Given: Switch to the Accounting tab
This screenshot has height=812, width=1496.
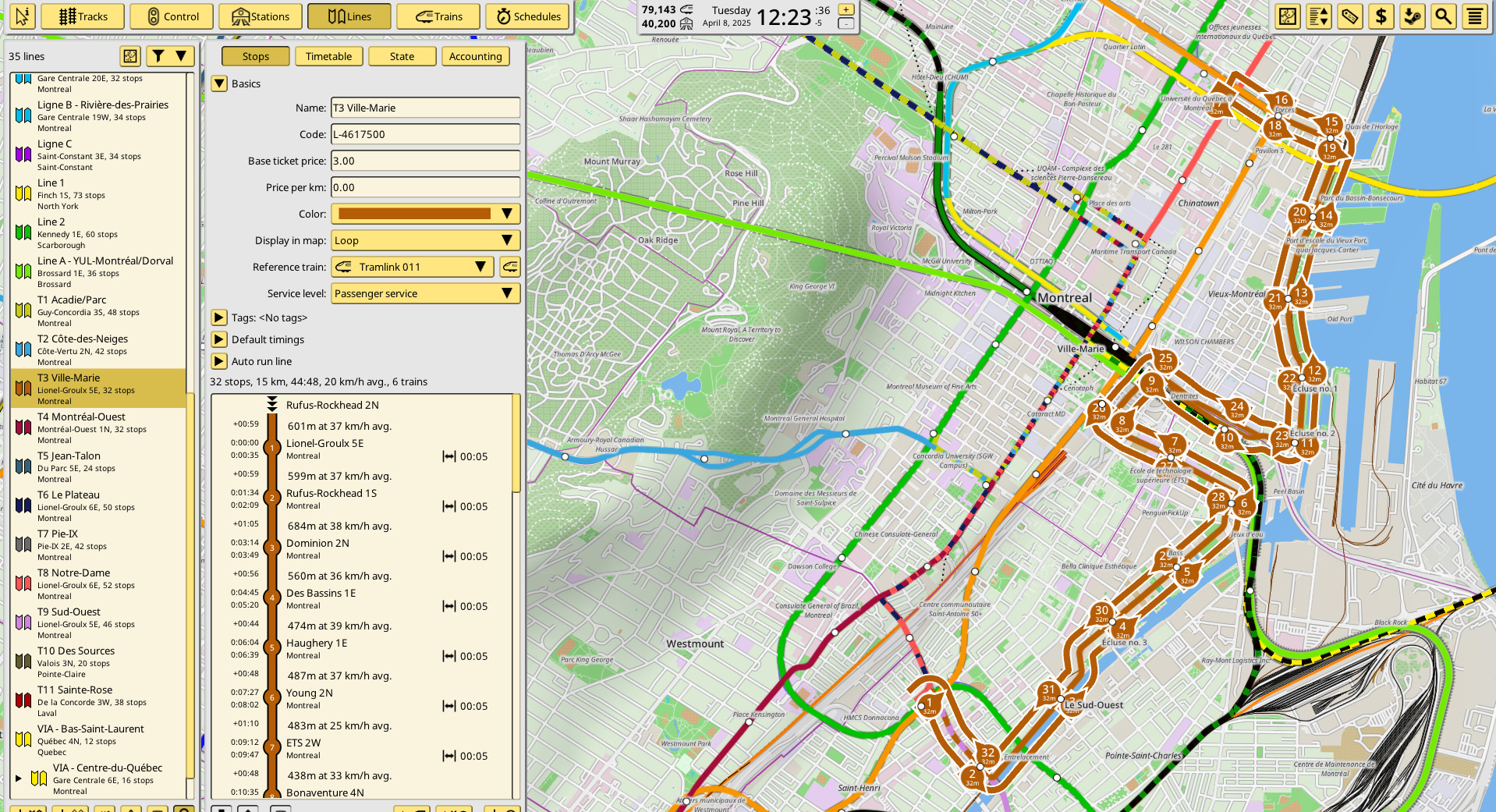Looking at the screenshot, I should point(475,56).
